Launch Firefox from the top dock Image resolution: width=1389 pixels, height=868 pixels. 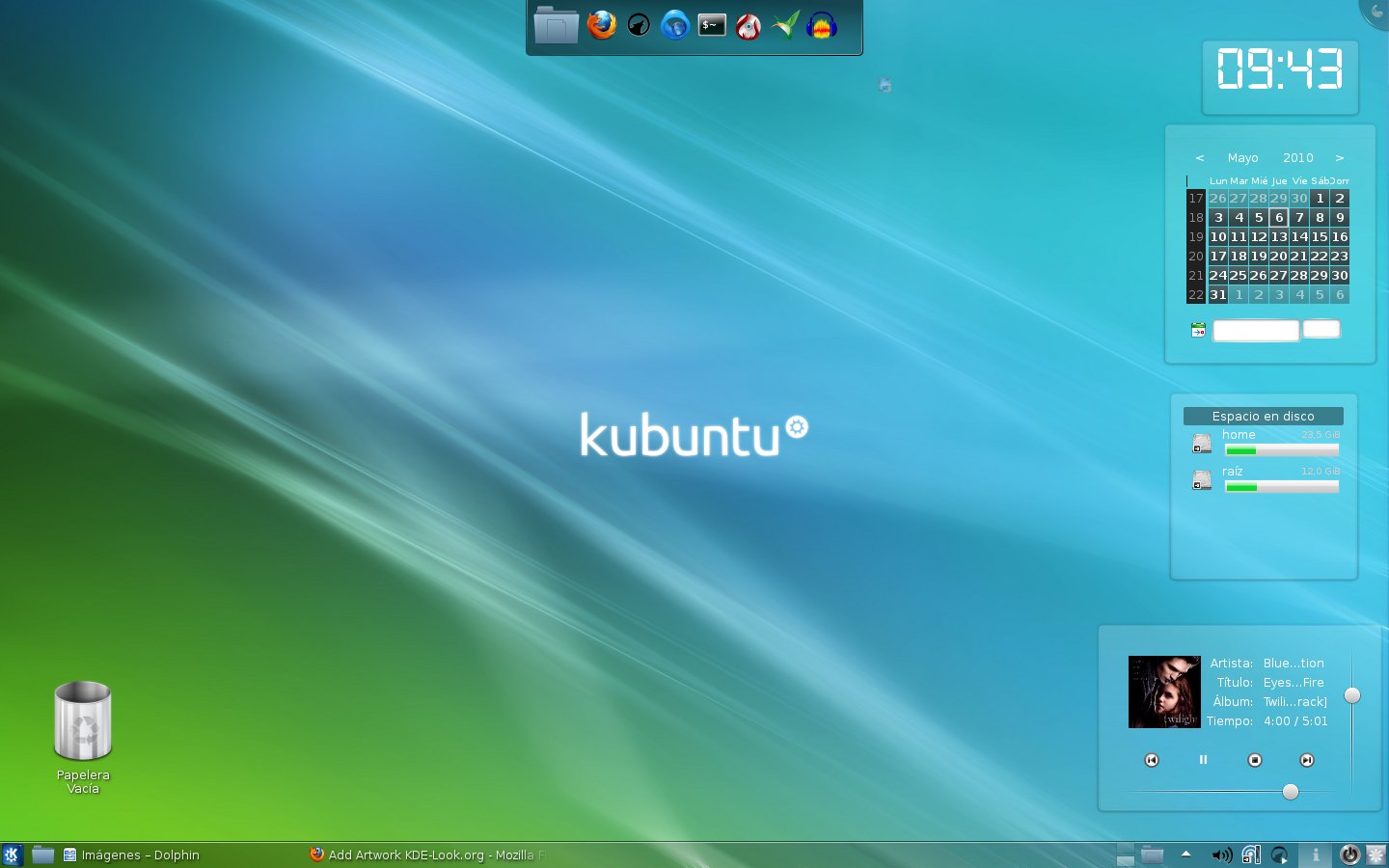pyautogui.click(x=602, y=25)
